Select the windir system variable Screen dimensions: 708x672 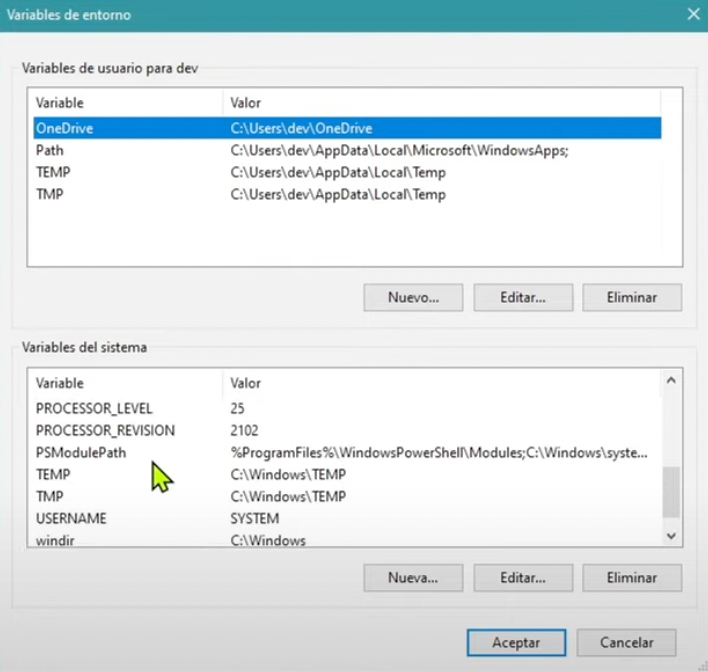click(x=55, y=540)
